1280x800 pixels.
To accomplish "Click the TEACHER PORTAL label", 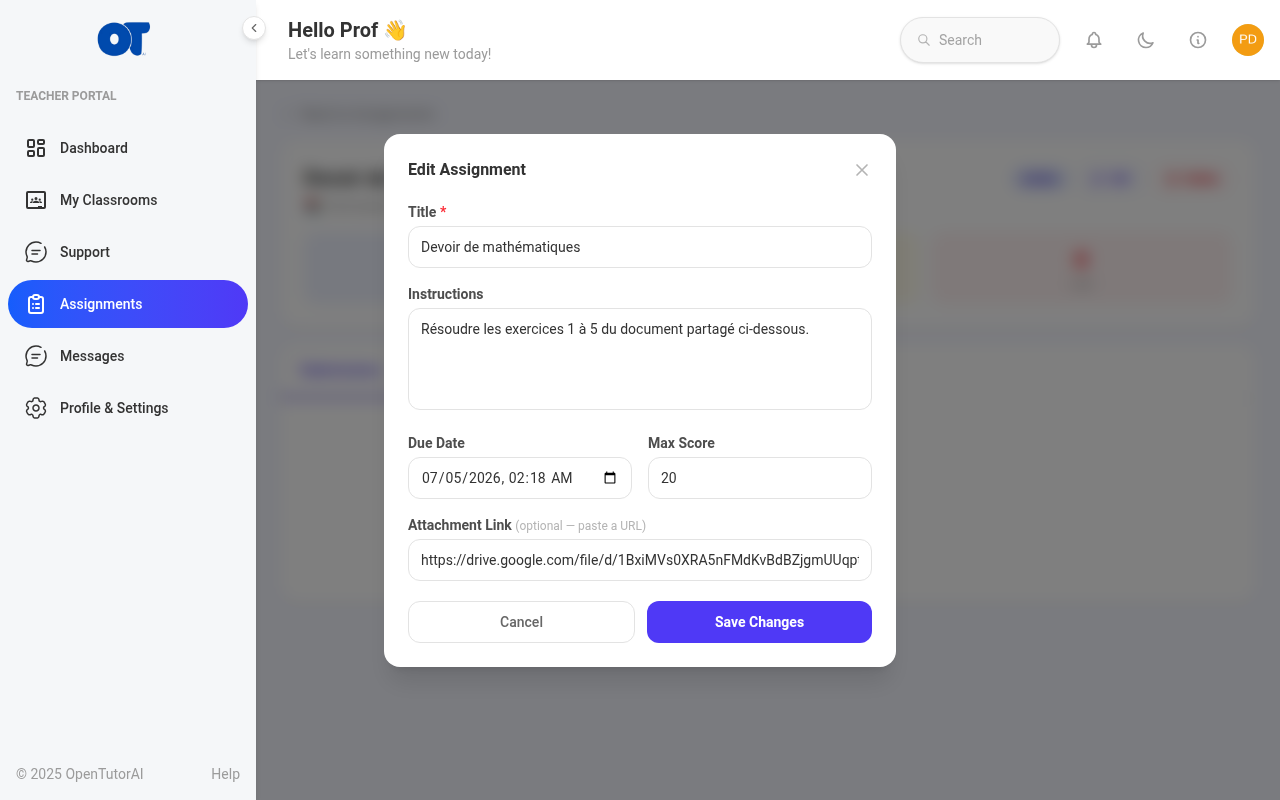I will tap(66, 96).
